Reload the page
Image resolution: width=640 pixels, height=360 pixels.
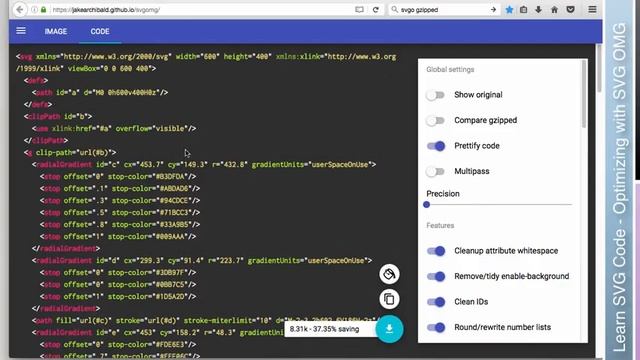click(x=376, y=9)
